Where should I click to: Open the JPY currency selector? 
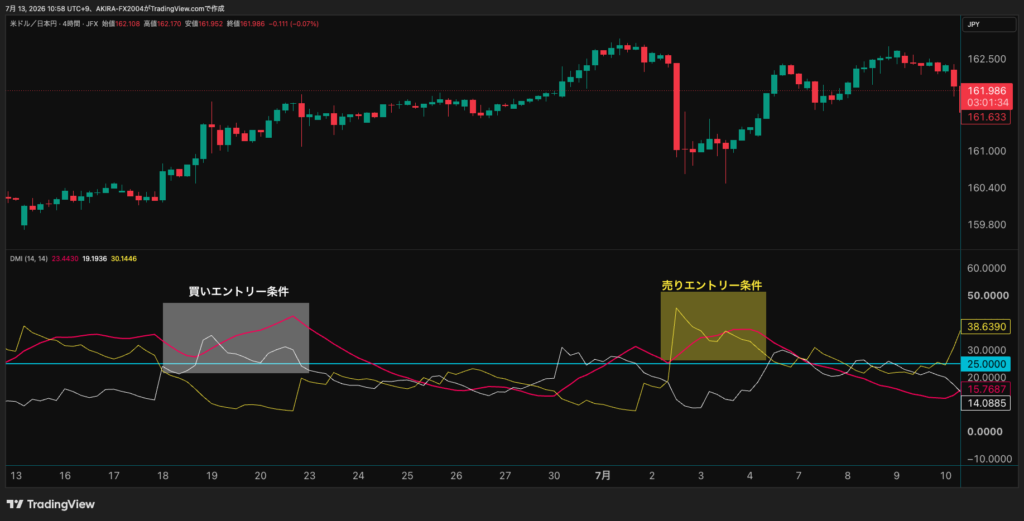pyautogui.click(x=989, y=24)
